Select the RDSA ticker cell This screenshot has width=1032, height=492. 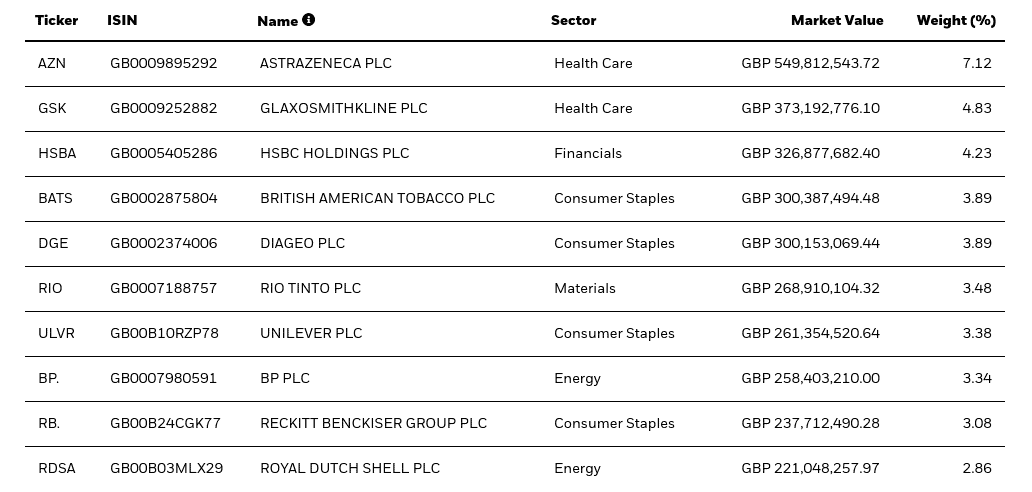pos(57,468)
